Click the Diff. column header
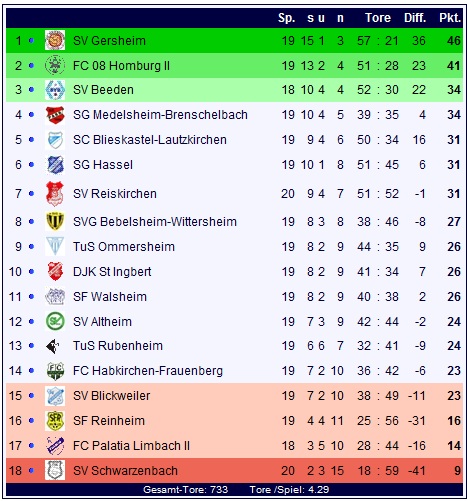 click(x=415, y=18)
